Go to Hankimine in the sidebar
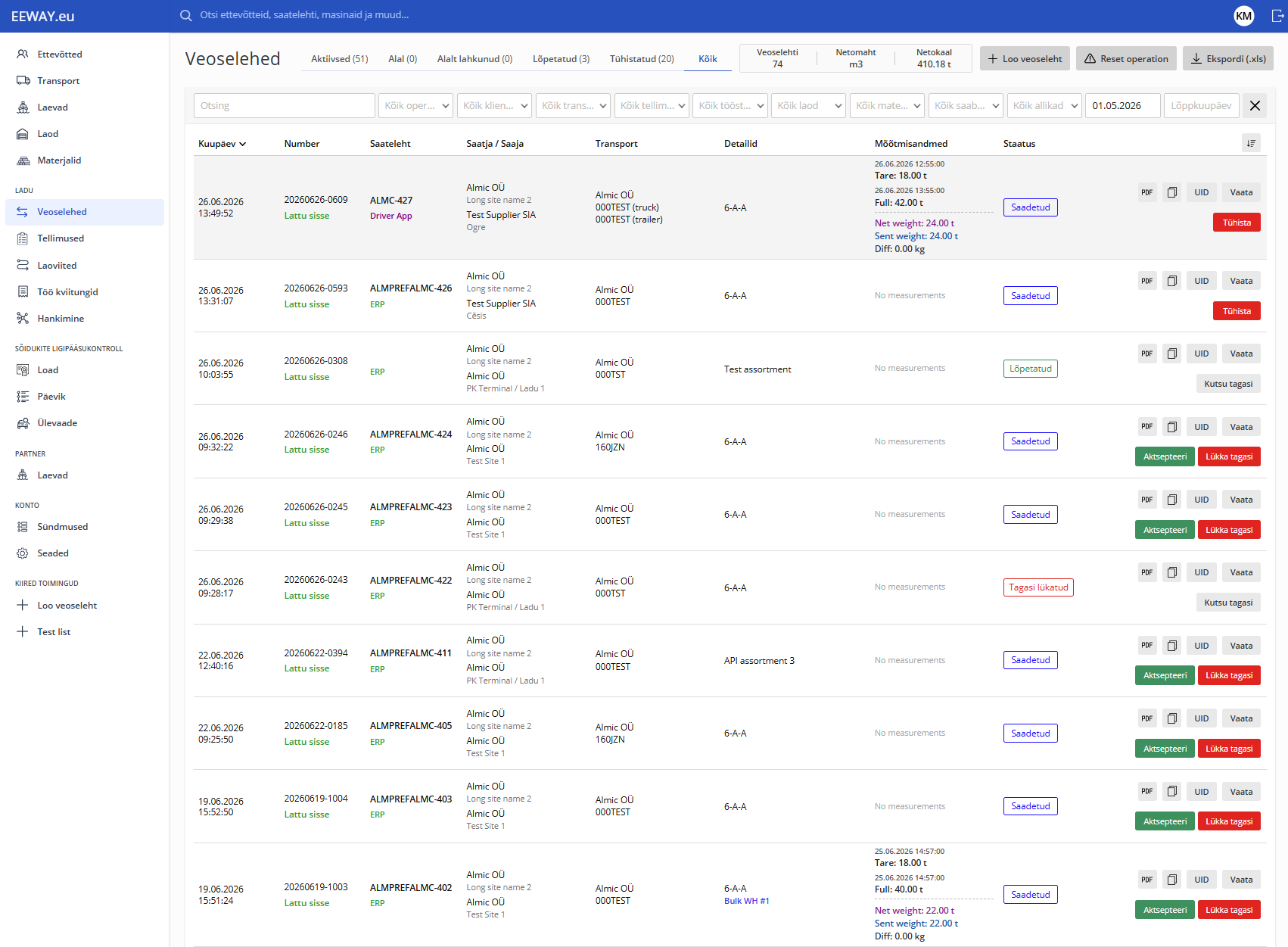This screenshot has width=1288, height=947. [61, 319]
